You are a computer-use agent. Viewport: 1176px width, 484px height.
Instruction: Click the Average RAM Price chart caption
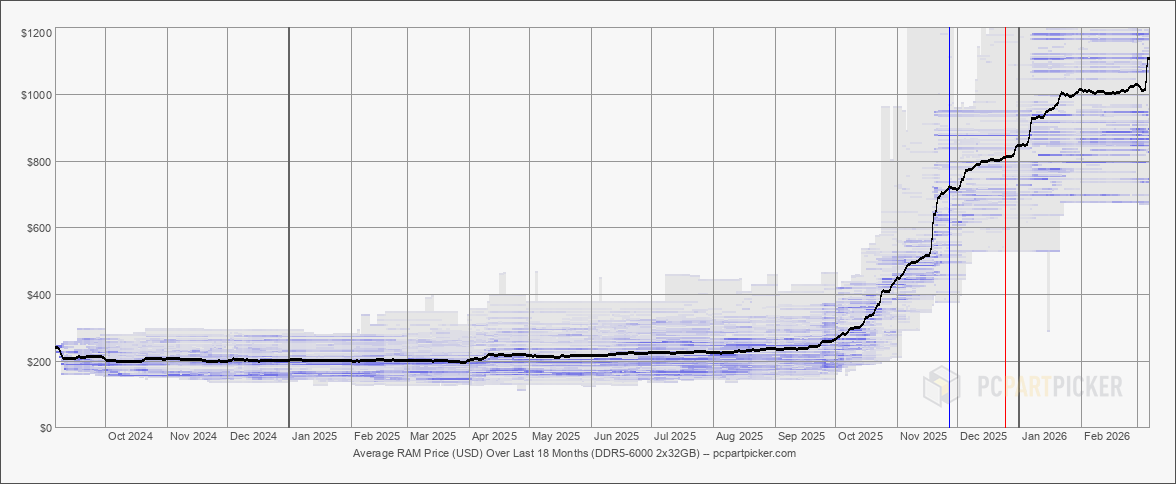(x=574, y=454)
